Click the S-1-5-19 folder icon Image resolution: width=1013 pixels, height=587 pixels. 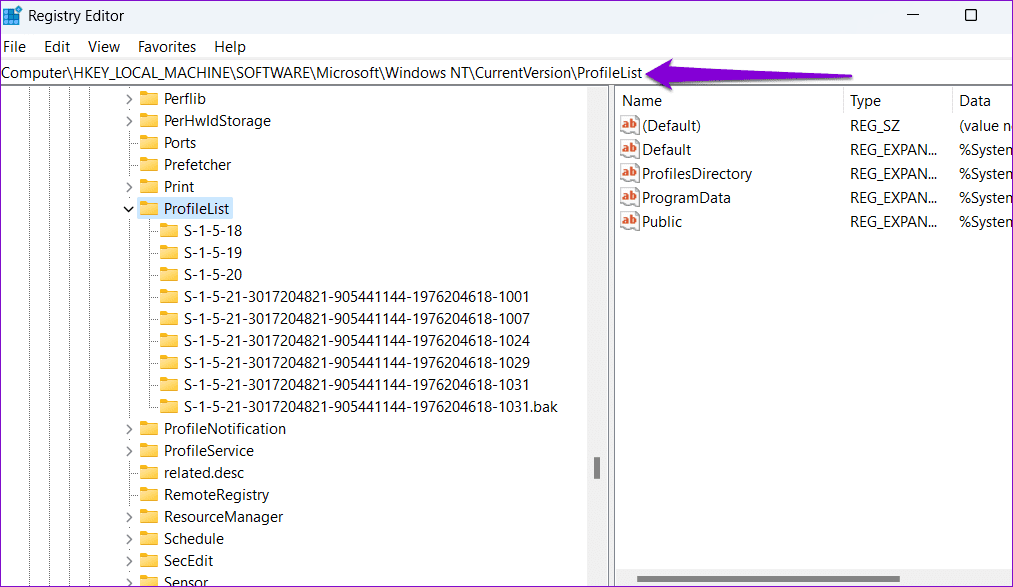169,252
